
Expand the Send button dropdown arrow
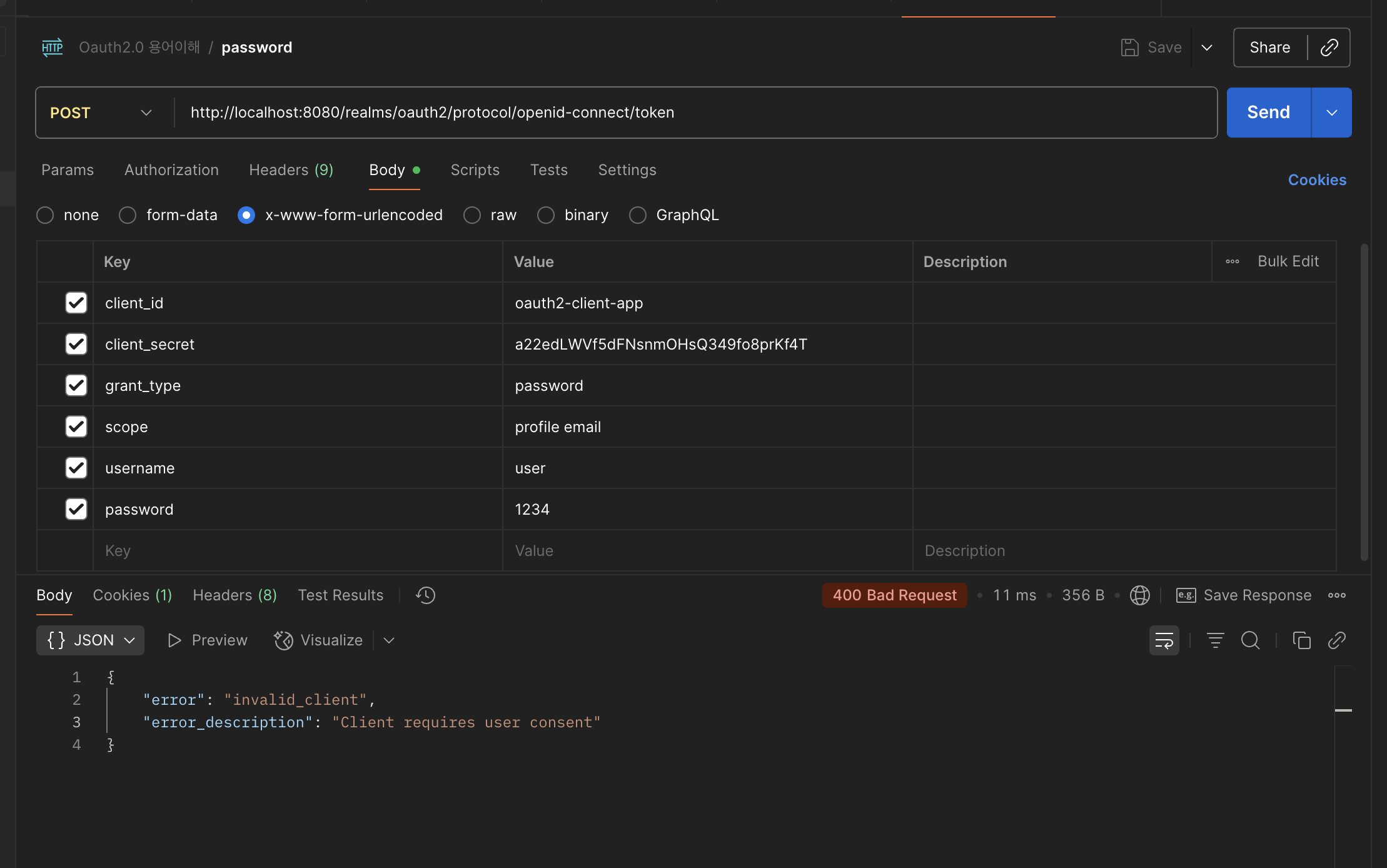(x=1331, y=113)
